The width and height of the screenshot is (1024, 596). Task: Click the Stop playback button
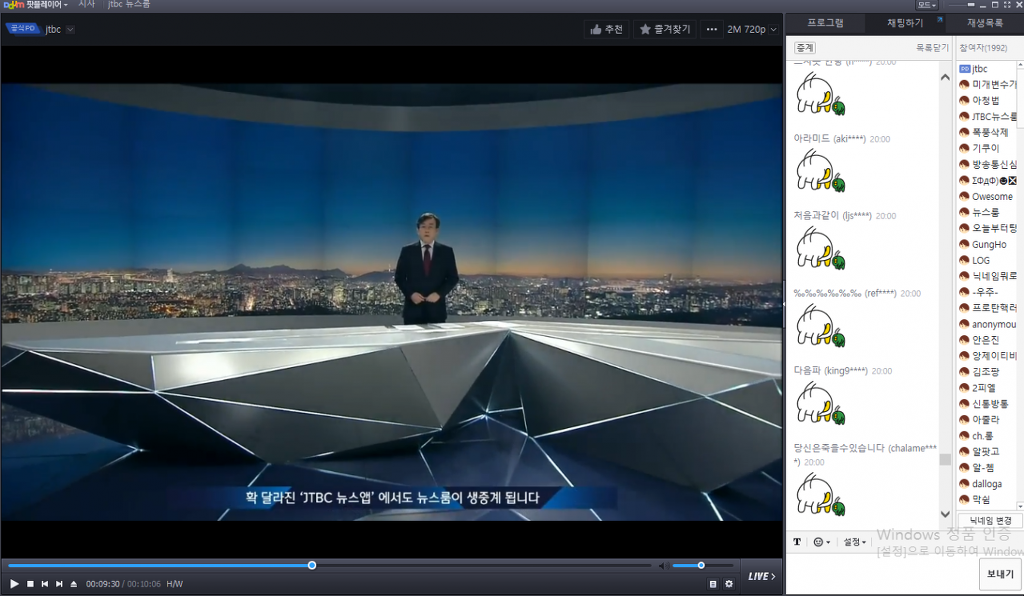30,584
